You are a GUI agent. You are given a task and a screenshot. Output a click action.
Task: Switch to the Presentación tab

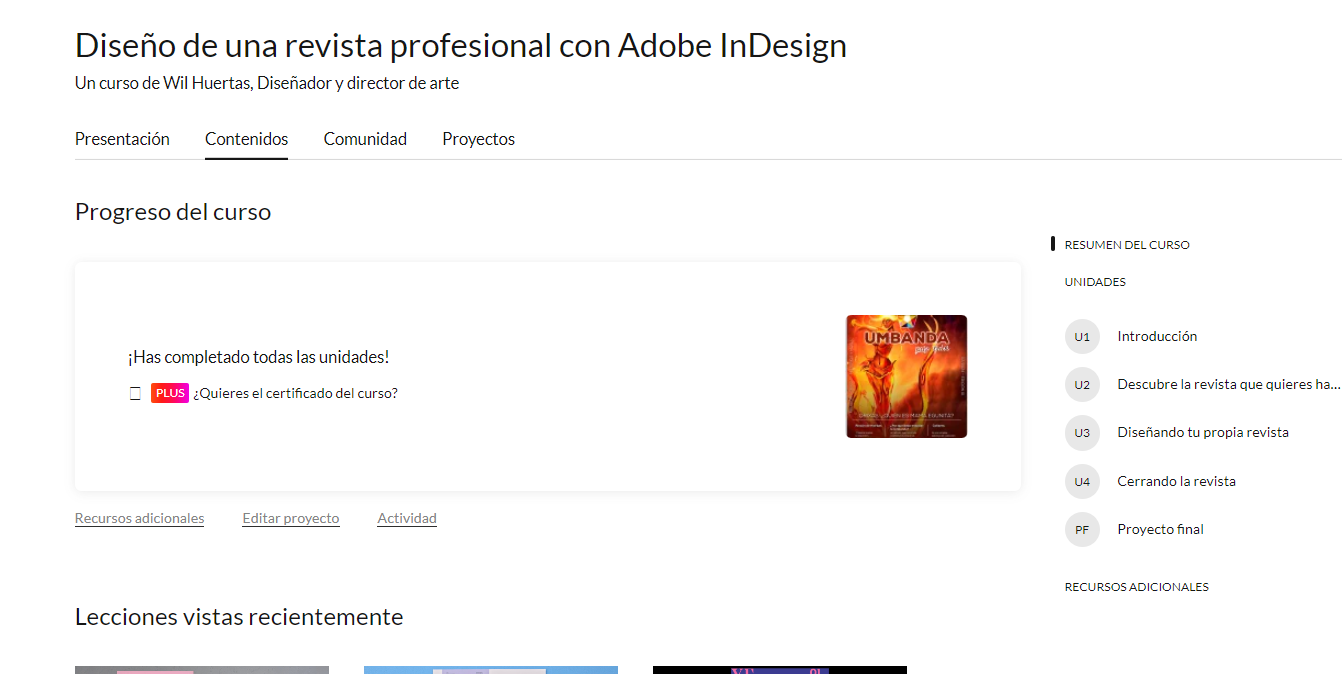pos(122,139)
